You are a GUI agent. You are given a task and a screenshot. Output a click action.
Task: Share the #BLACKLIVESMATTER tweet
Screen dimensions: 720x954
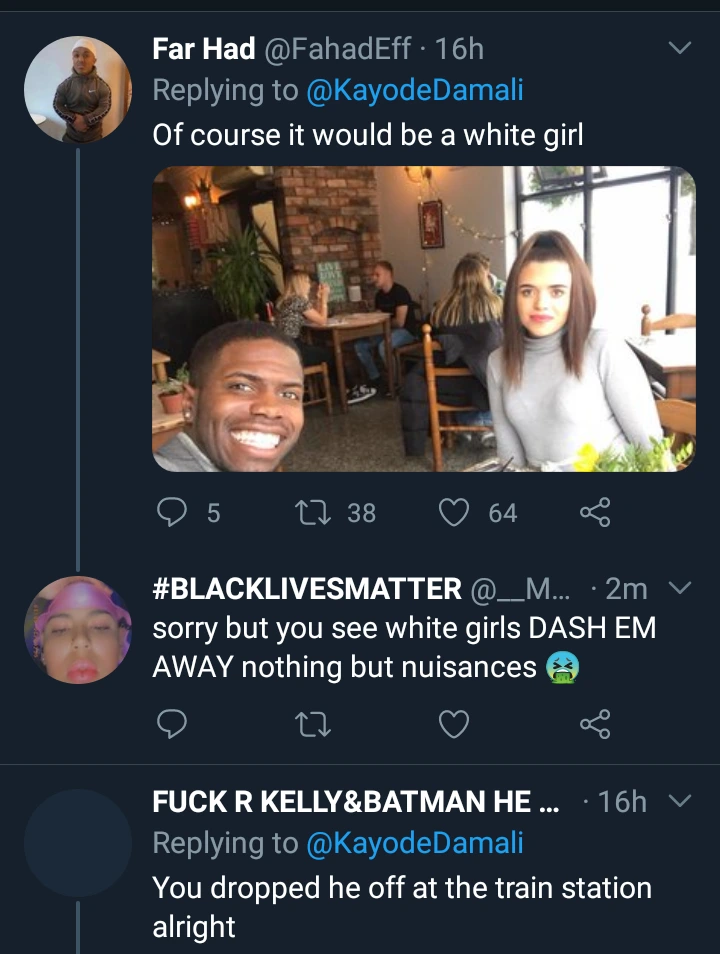coord(595,722)
